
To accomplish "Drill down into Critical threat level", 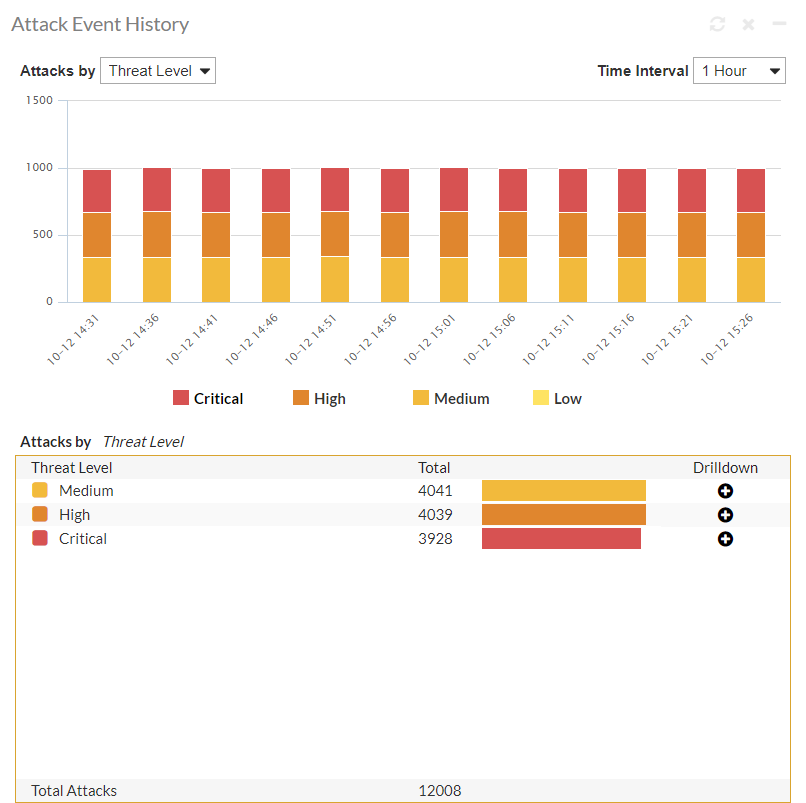I will click(726, 539).
